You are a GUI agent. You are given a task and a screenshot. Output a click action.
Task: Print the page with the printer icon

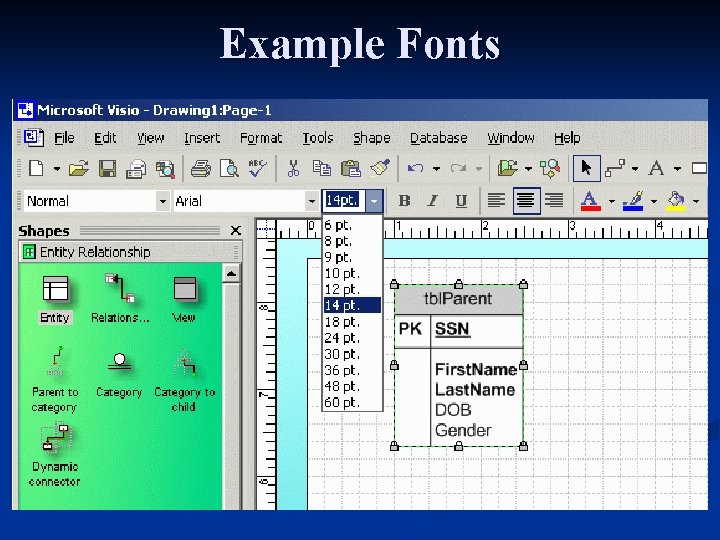(201, 169)
